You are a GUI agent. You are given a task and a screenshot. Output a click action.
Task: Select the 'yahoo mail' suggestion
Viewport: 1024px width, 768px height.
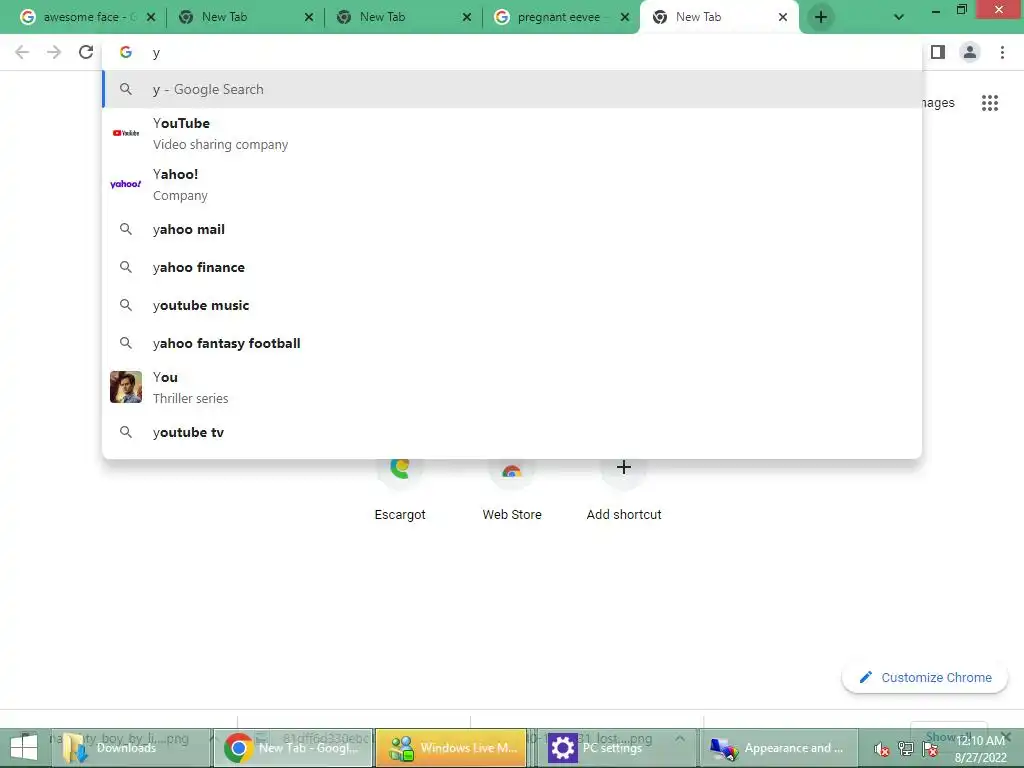click(512, 229)
